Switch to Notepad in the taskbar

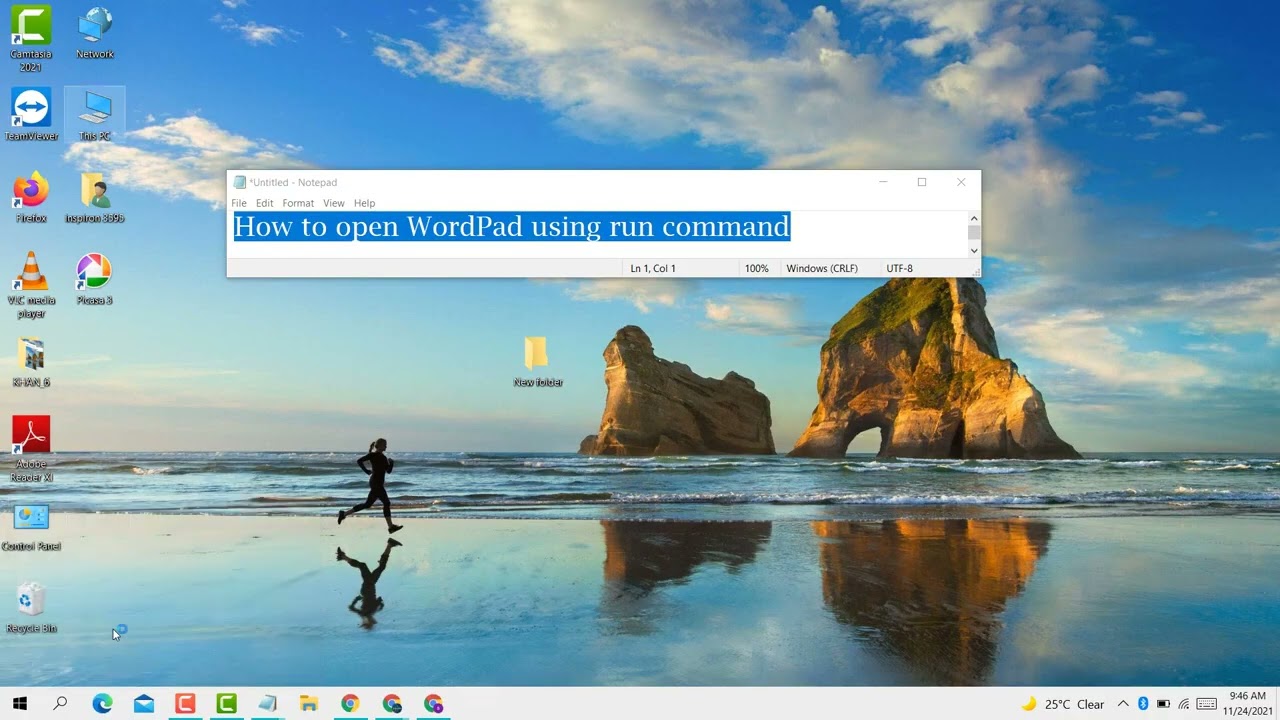point(268,703)
